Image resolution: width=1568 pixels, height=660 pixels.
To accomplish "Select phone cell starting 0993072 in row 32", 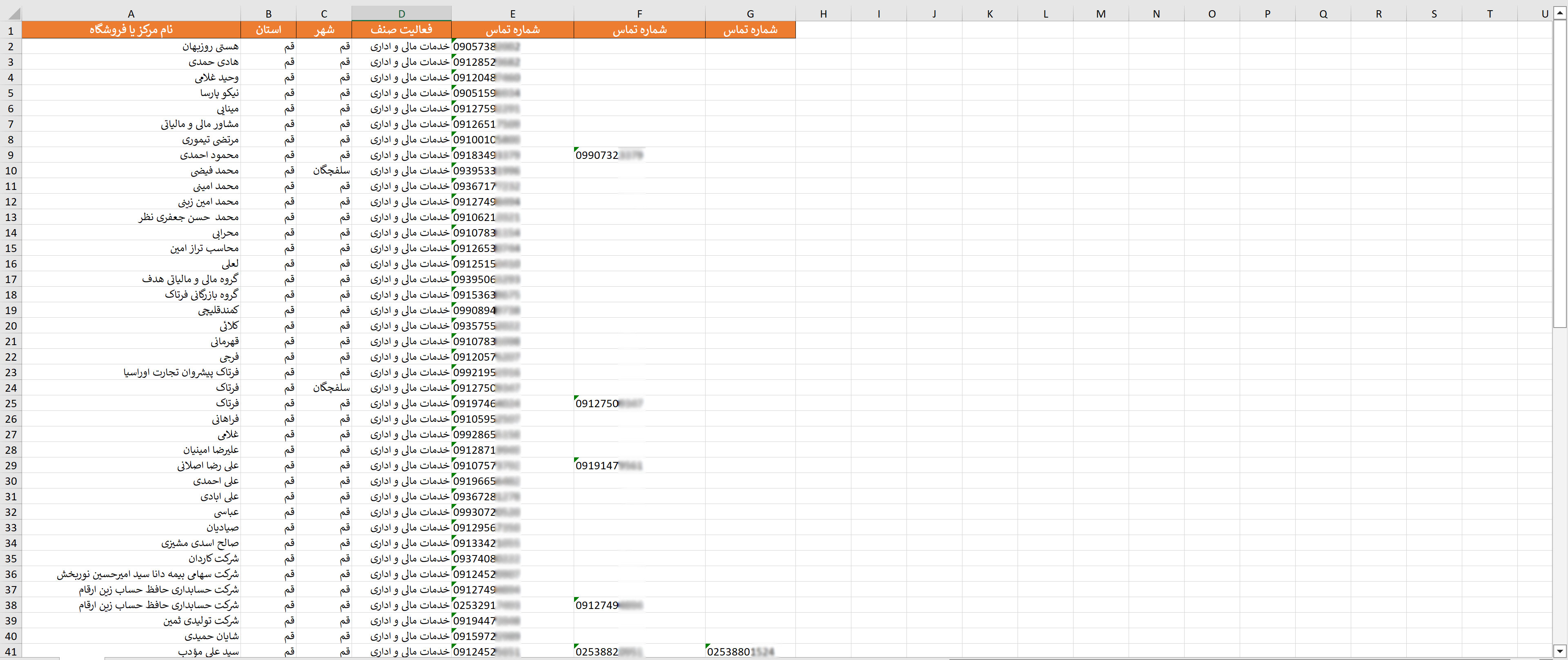I will (512, 512).
